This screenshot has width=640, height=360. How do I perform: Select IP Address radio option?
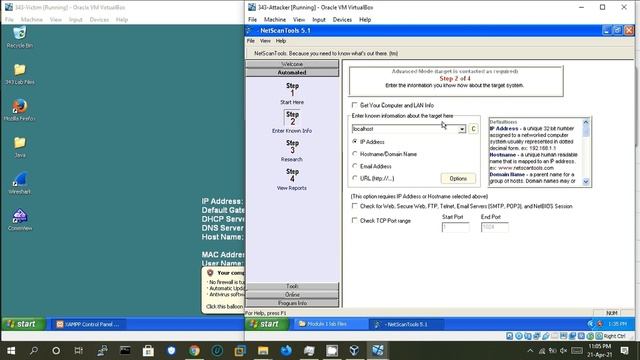click(x=355, y=142)
